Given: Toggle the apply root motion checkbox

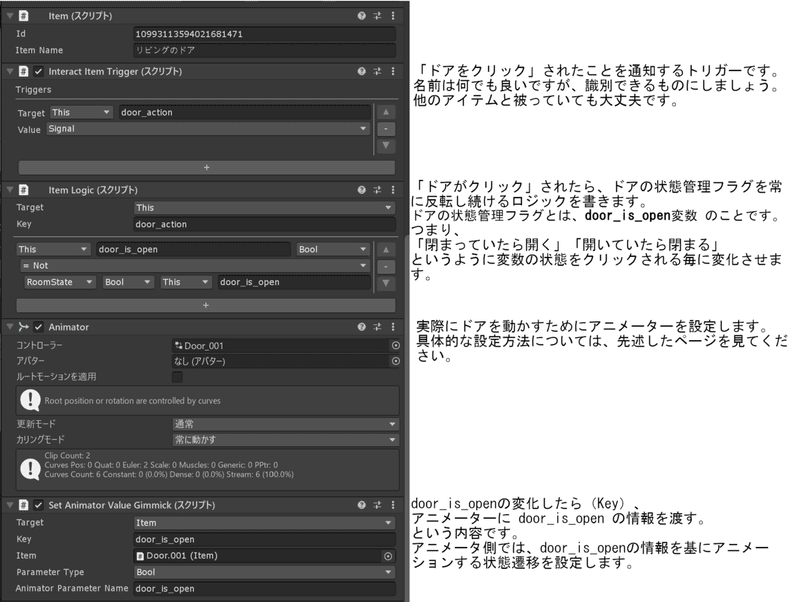Looking at the screenshot, I should 177,377.
